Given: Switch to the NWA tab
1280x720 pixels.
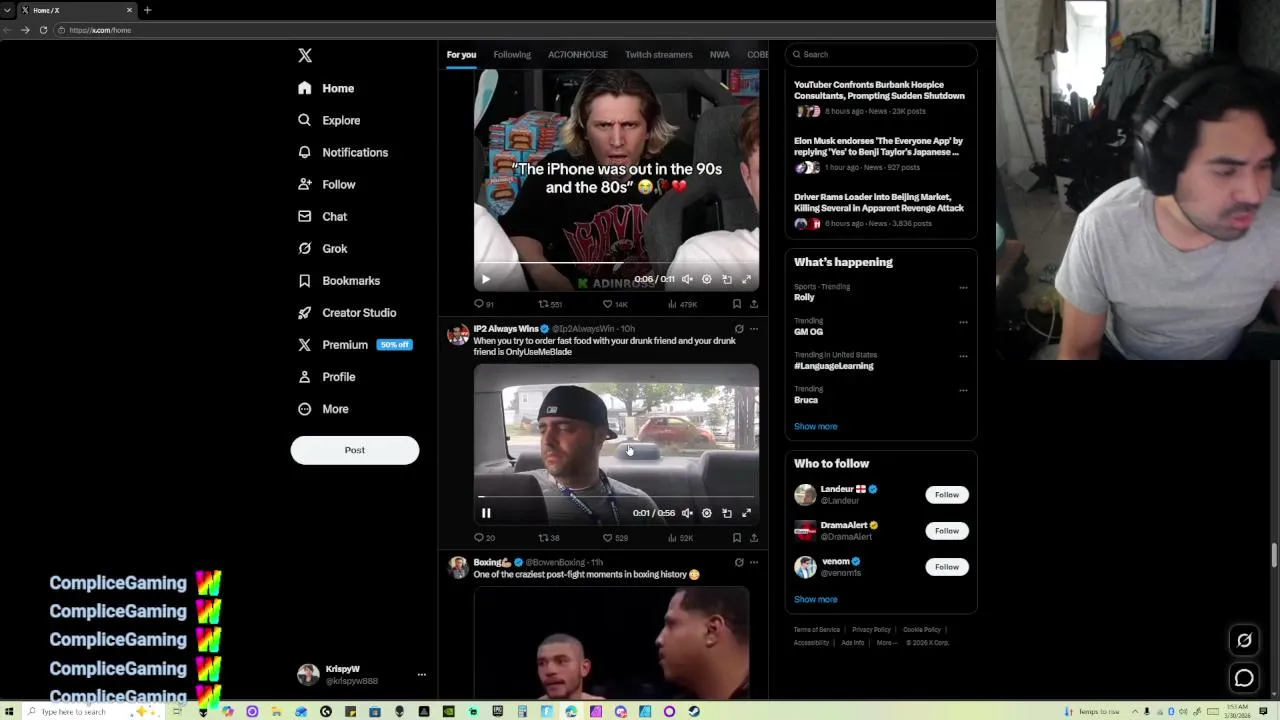Looking at the screenshot, I should [719, 54].
